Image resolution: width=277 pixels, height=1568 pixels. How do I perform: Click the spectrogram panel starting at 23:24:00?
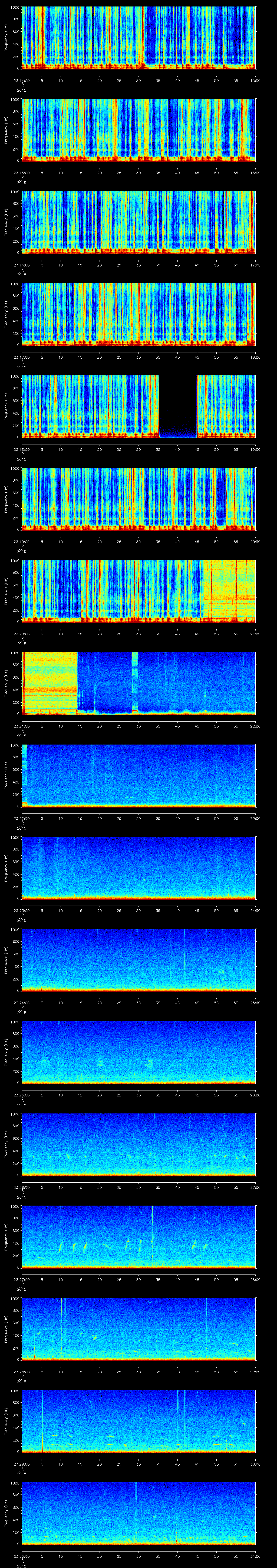pyautogui.click(x=139, y=960)
